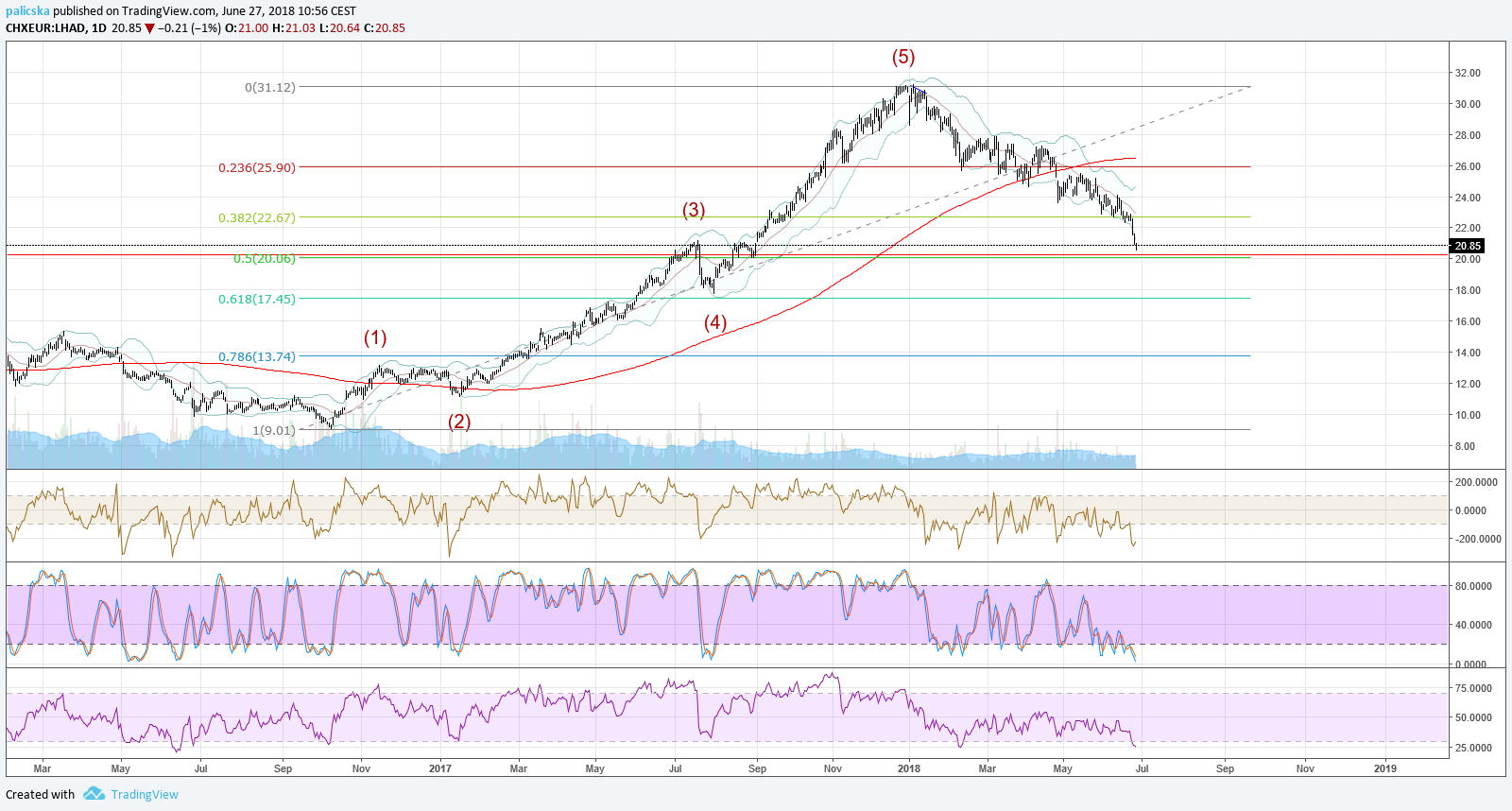
Task: Select the 0.786(13.74) Fibonacci label
Action: click(257, 356)
